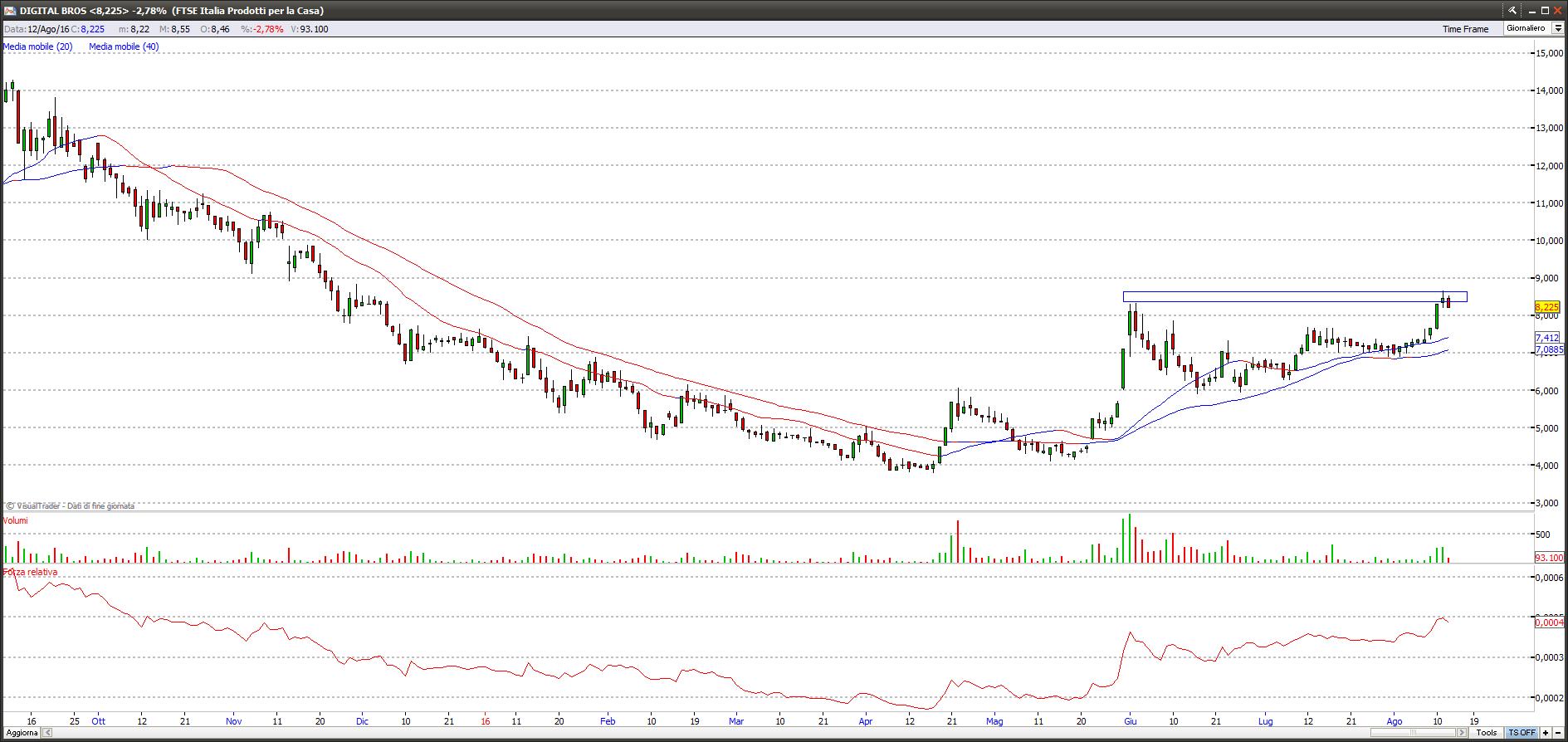Click the 500 volume axis label
Screen dimensions: 1568x742
coord(1543,535)
